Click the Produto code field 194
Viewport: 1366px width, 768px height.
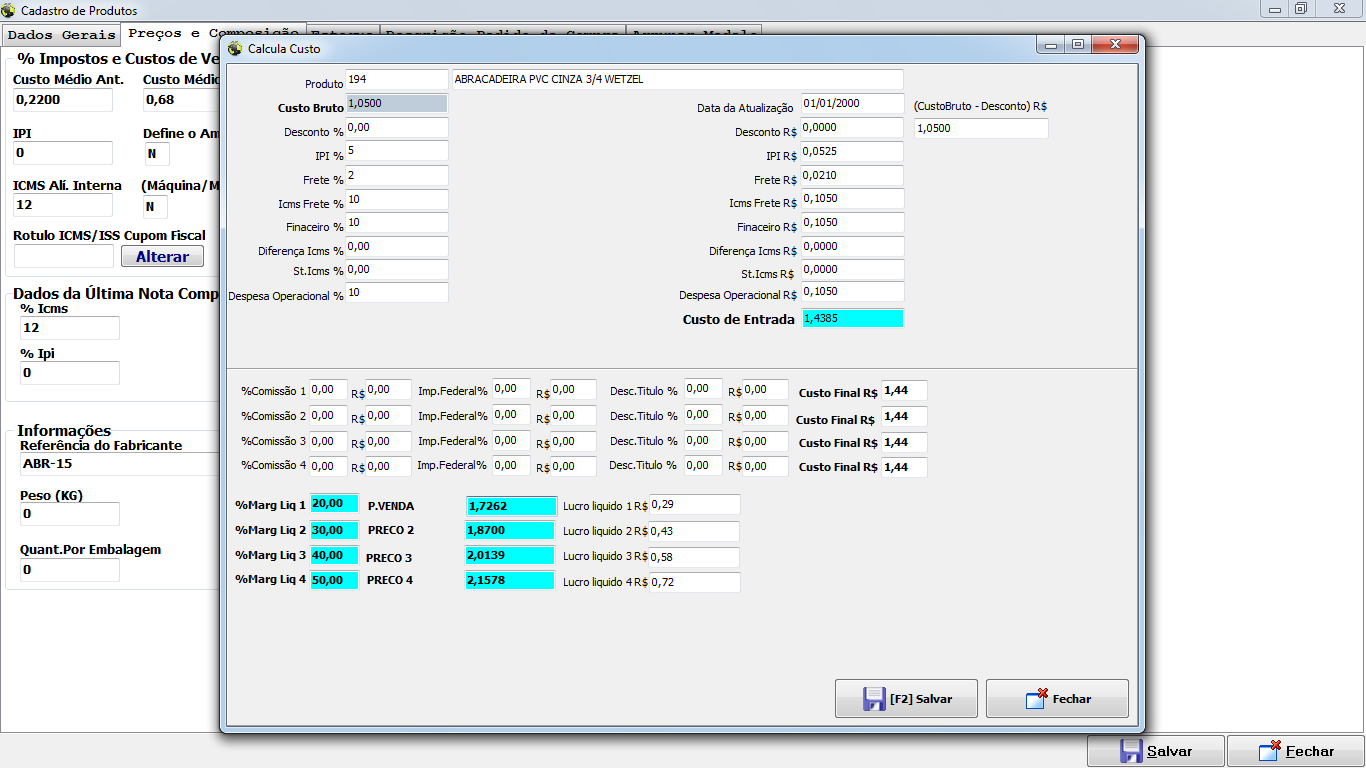pos(397,79)
